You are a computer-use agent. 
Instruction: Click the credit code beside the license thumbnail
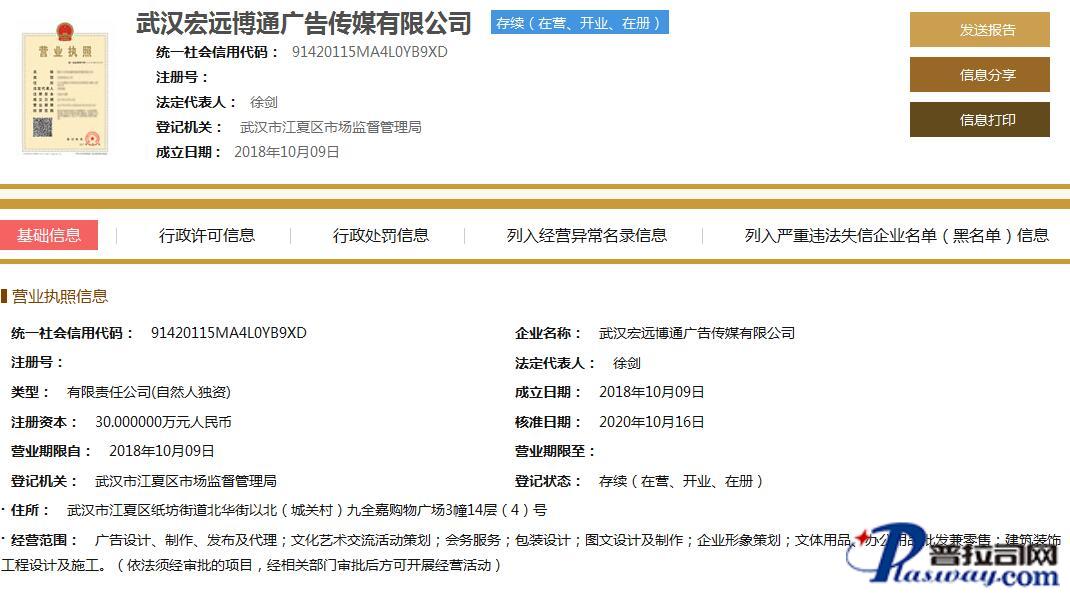[369, 52]
